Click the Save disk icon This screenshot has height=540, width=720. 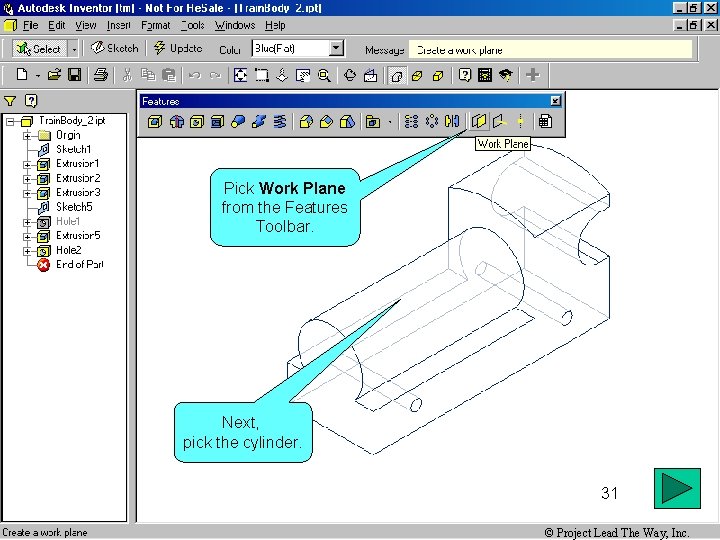74,75
